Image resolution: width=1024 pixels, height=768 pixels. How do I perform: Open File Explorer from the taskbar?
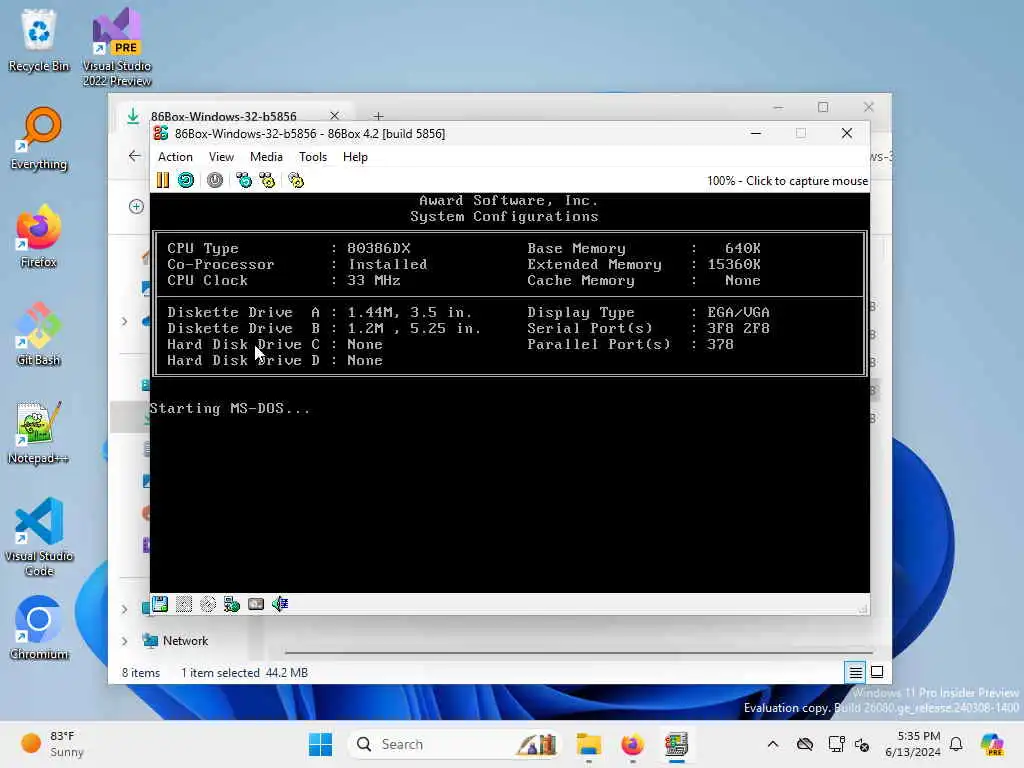pyautogui.click(x=588, y=744)
